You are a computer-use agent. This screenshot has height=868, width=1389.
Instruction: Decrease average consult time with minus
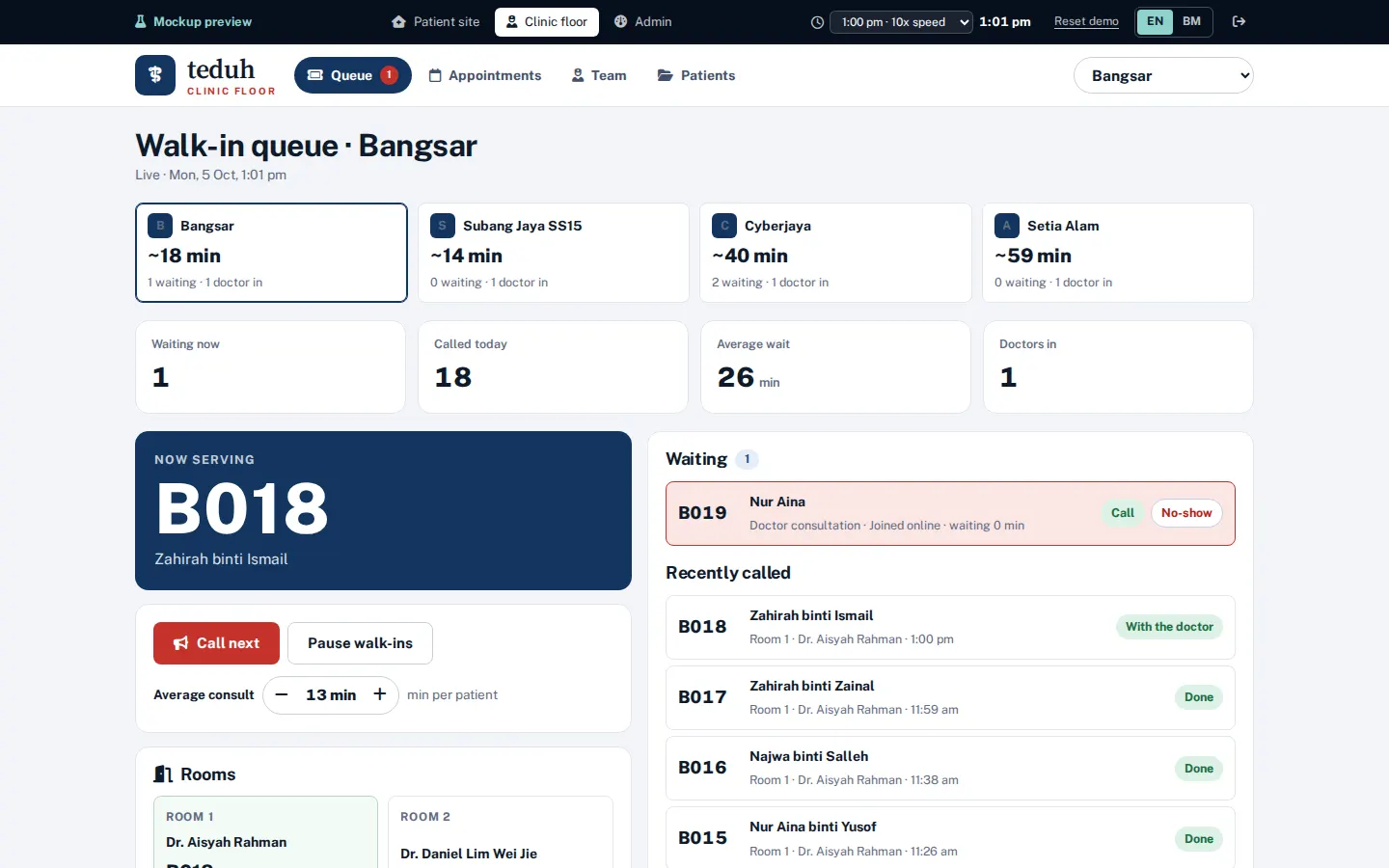[x=282, y=694]
